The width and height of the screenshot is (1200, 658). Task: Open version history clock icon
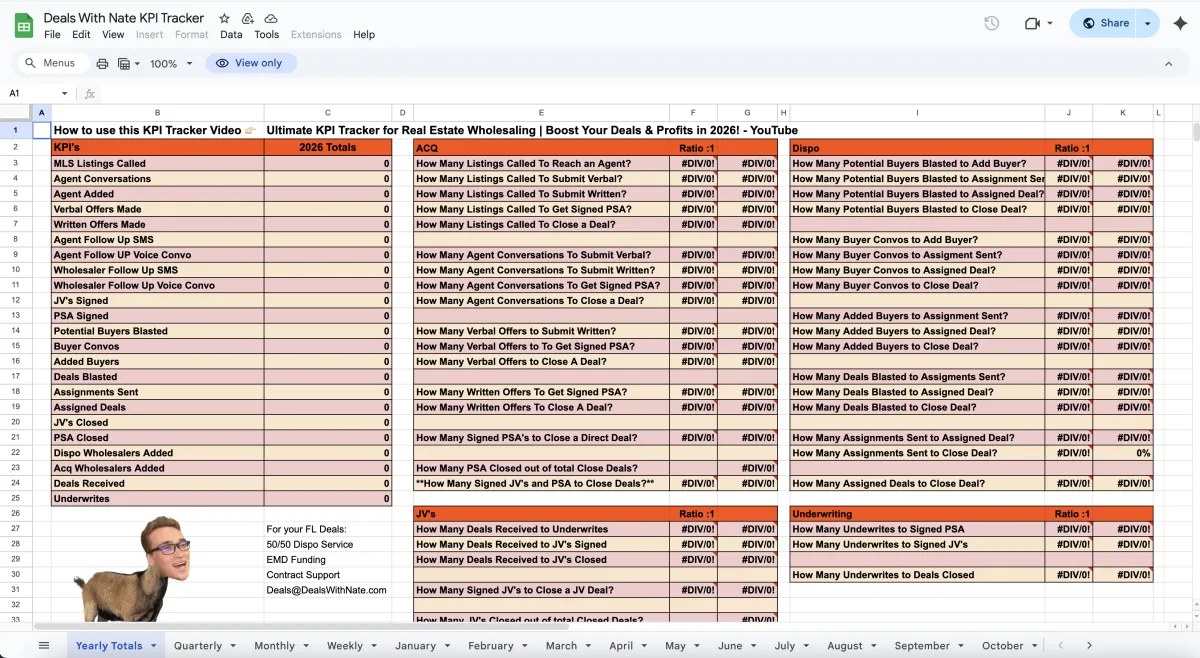point(991,23)
